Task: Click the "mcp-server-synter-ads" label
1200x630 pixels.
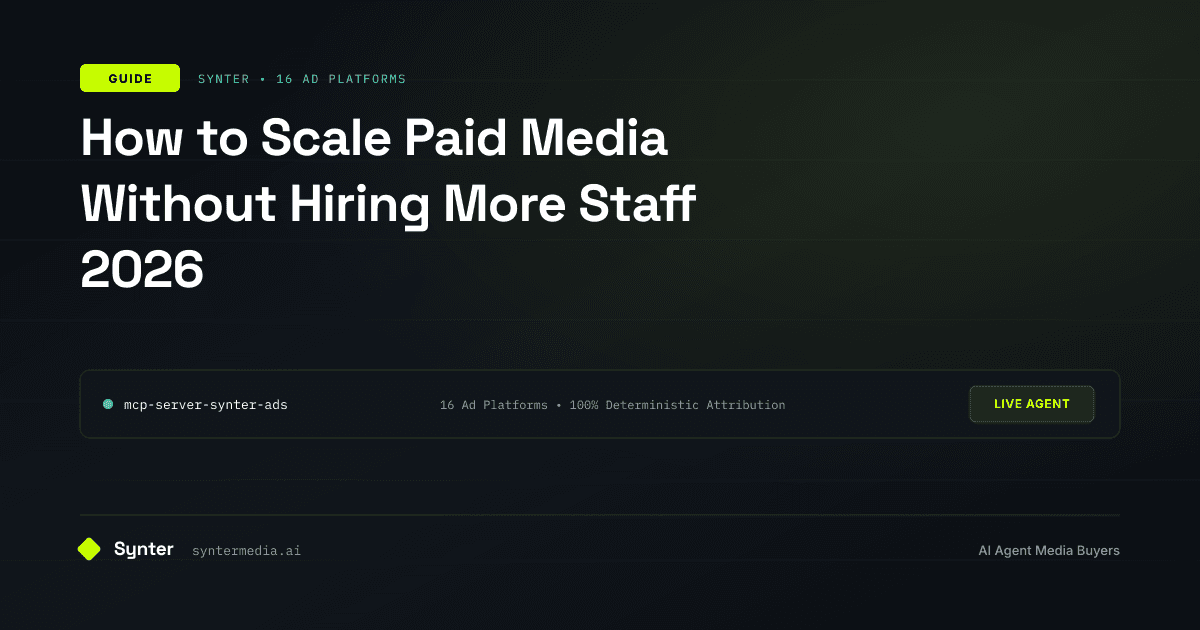Action: point(205,405)
